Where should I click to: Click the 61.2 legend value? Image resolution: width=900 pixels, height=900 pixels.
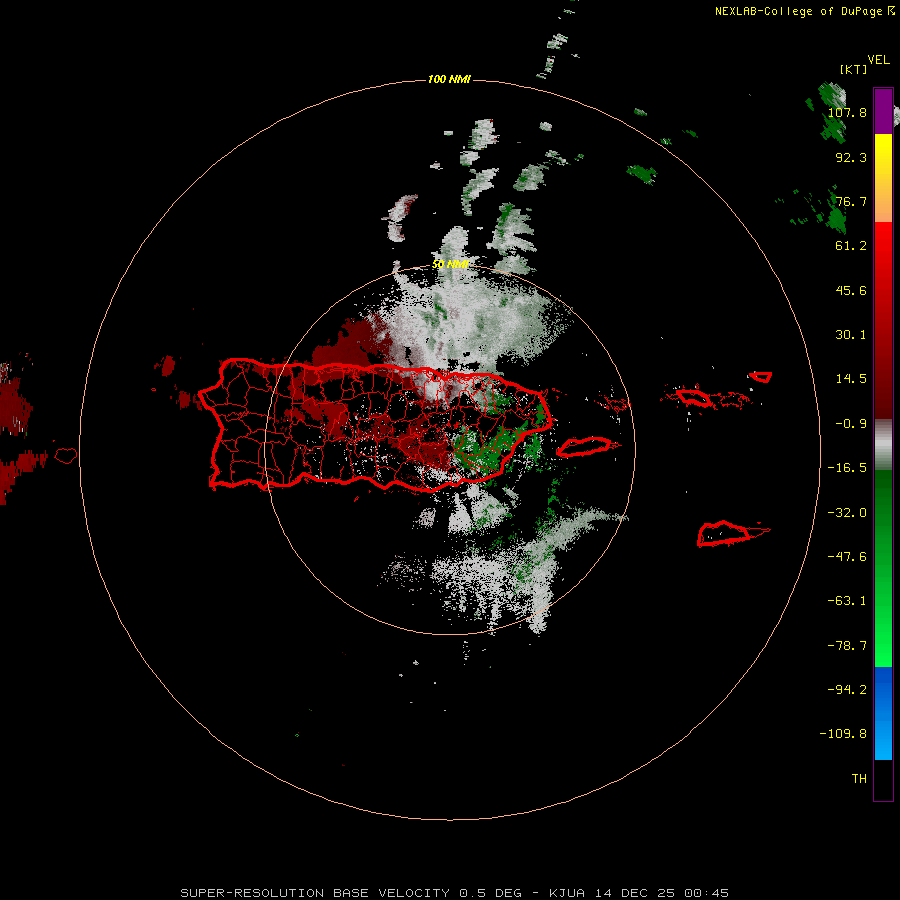851,246
